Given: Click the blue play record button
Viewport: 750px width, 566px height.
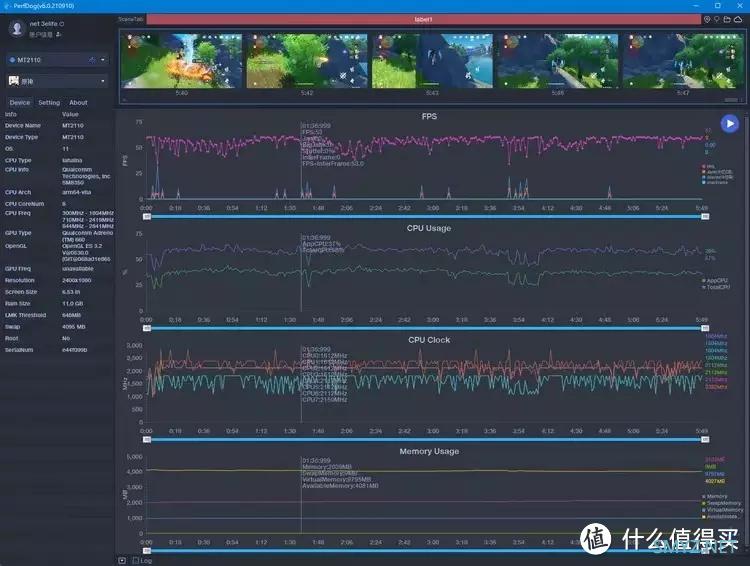Looking at the screenshot, I should (729, 124).
